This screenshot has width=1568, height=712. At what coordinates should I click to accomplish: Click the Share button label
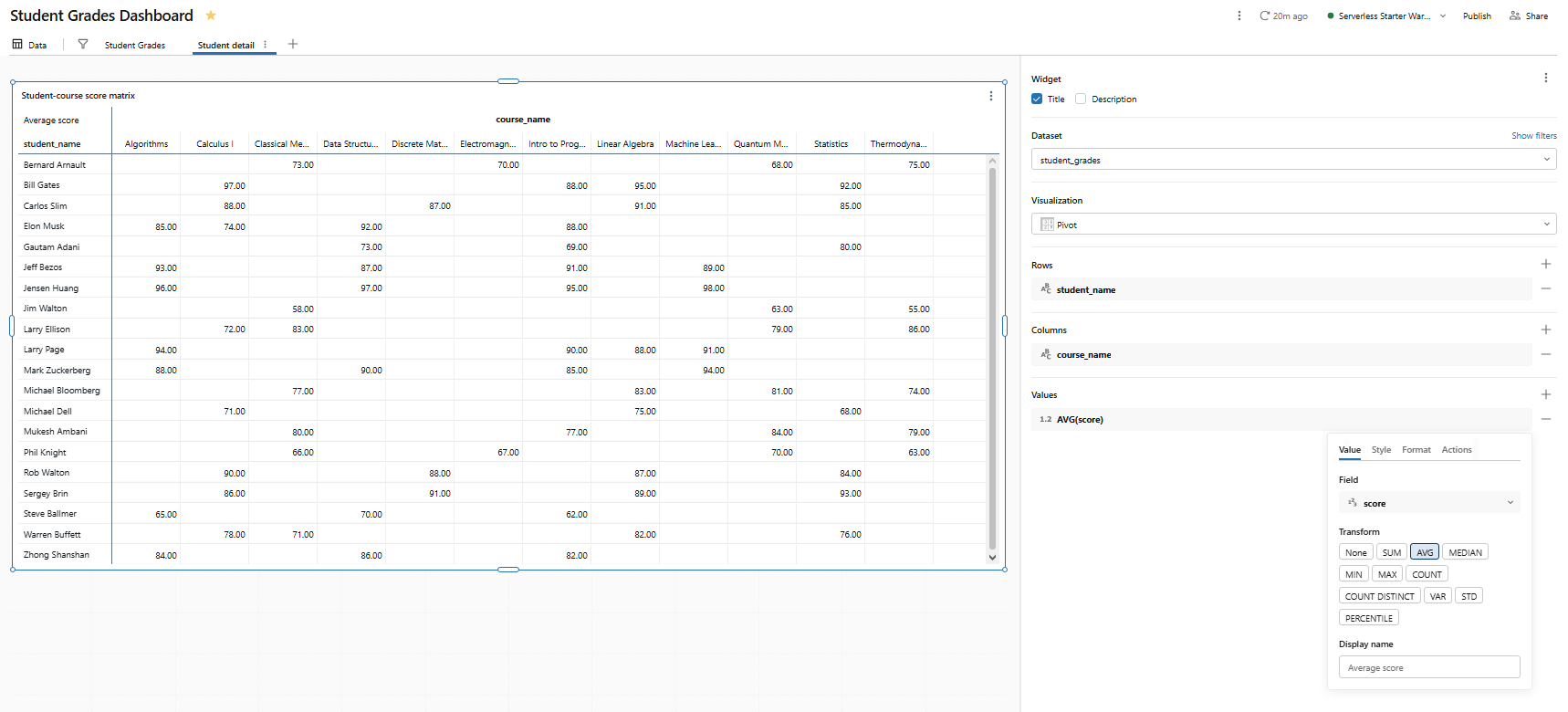1536,16
